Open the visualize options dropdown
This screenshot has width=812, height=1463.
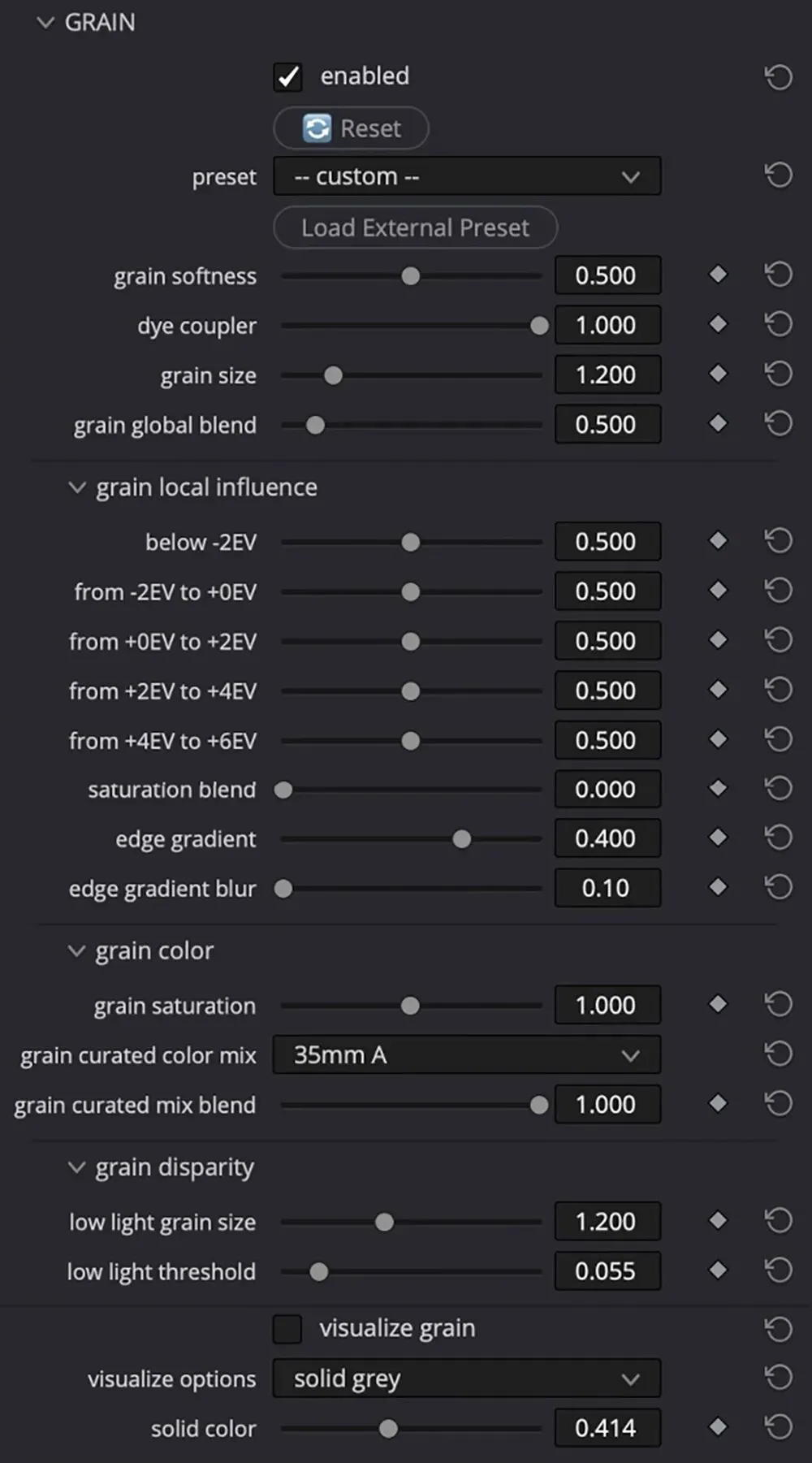click(x=467, y=1379)
